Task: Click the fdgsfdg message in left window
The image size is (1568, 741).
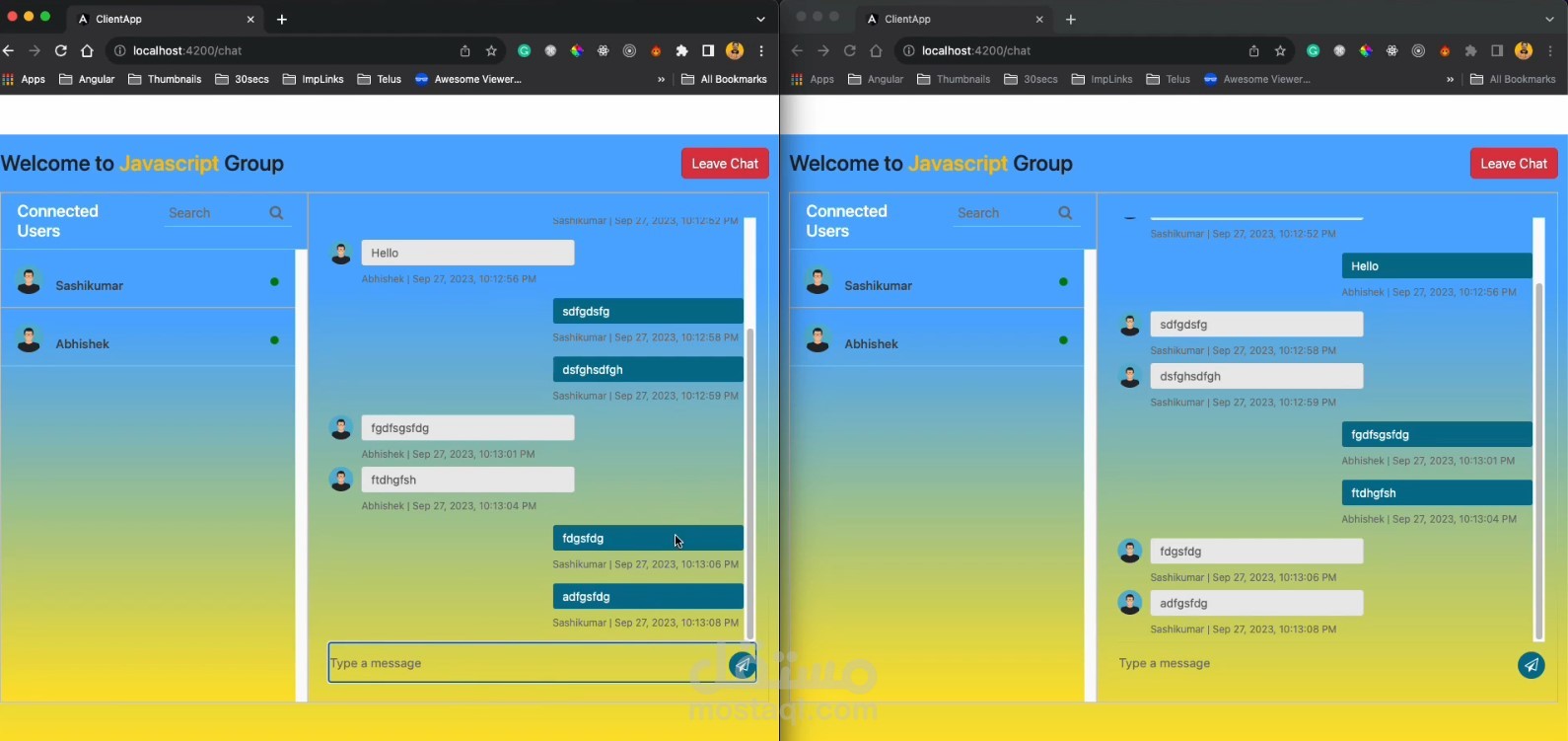Action: click(648, 538)
